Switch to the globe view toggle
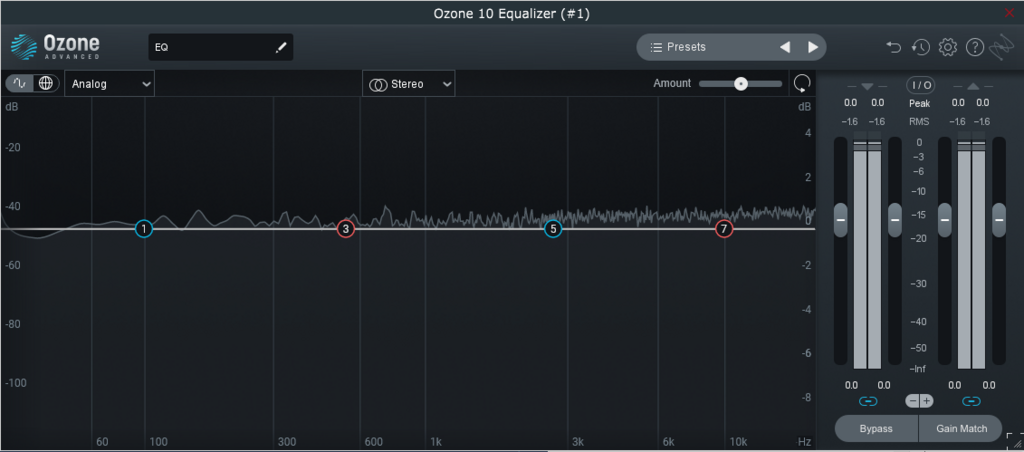1024x452 pixels. pos(45,84)
